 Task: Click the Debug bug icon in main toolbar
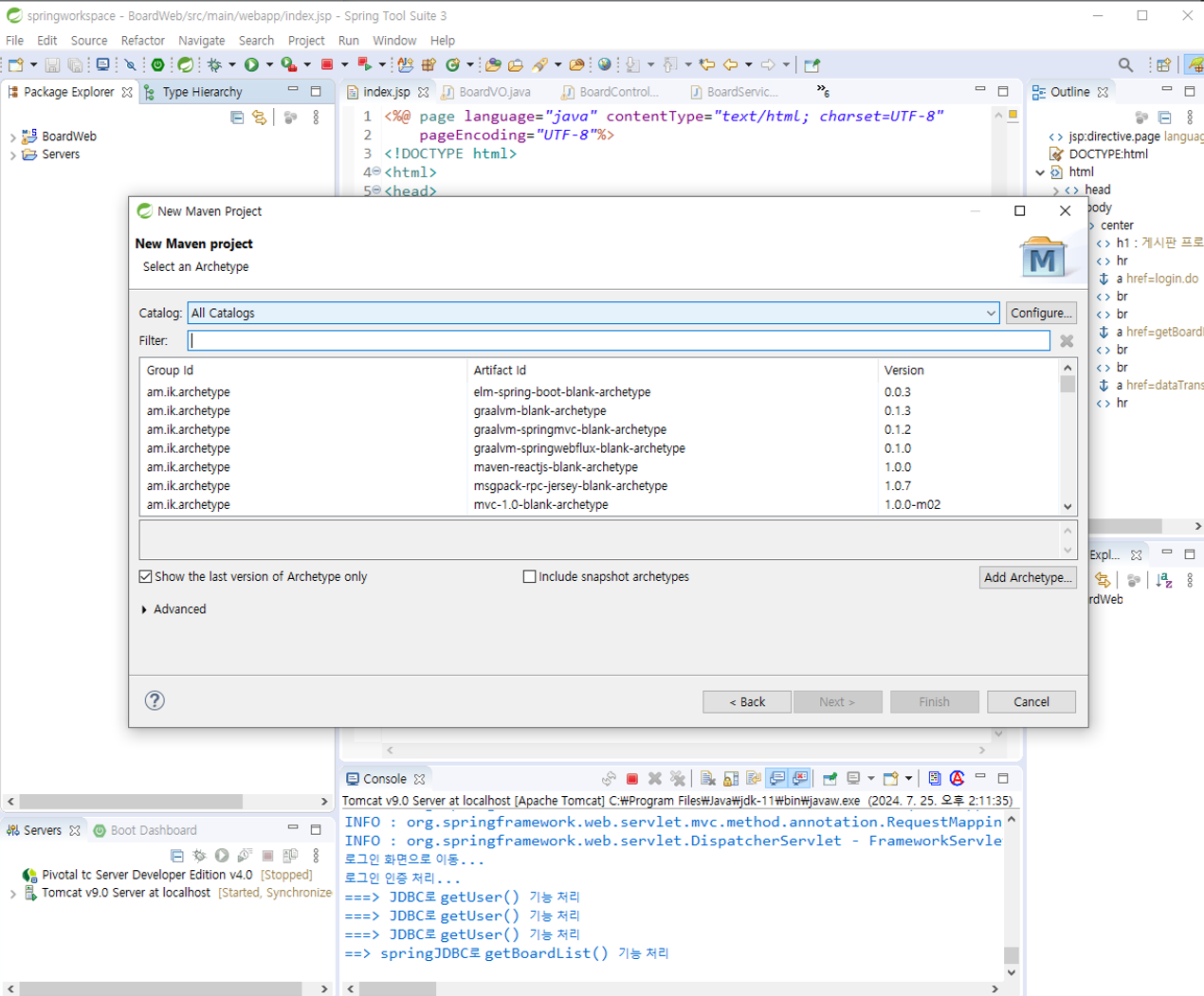point(215,64)
